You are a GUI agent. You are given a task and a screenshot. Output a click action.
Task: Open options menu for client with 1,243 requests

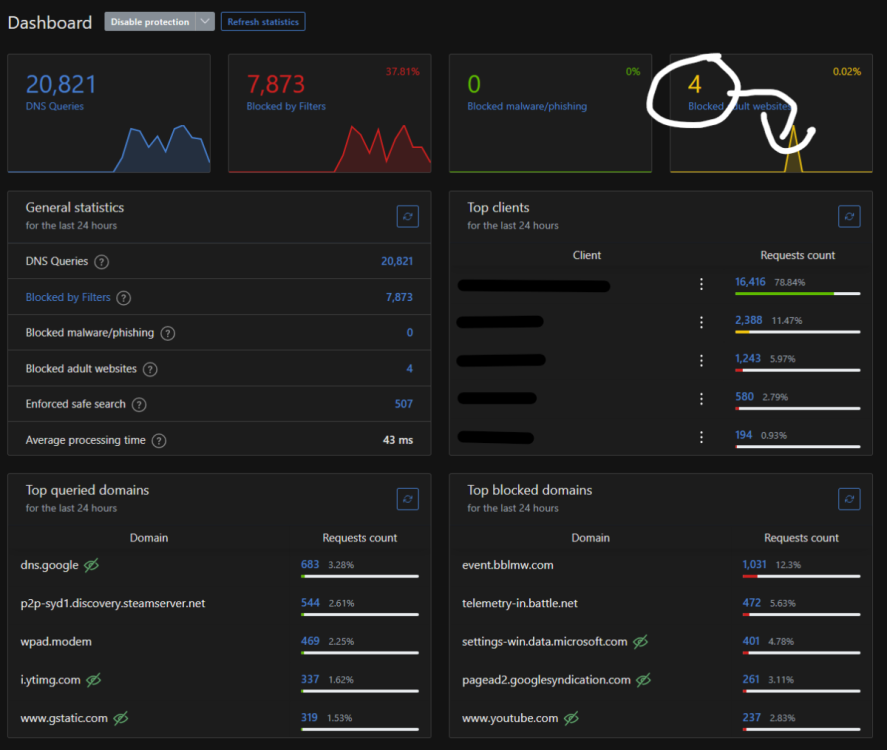[x=701, y=361]
